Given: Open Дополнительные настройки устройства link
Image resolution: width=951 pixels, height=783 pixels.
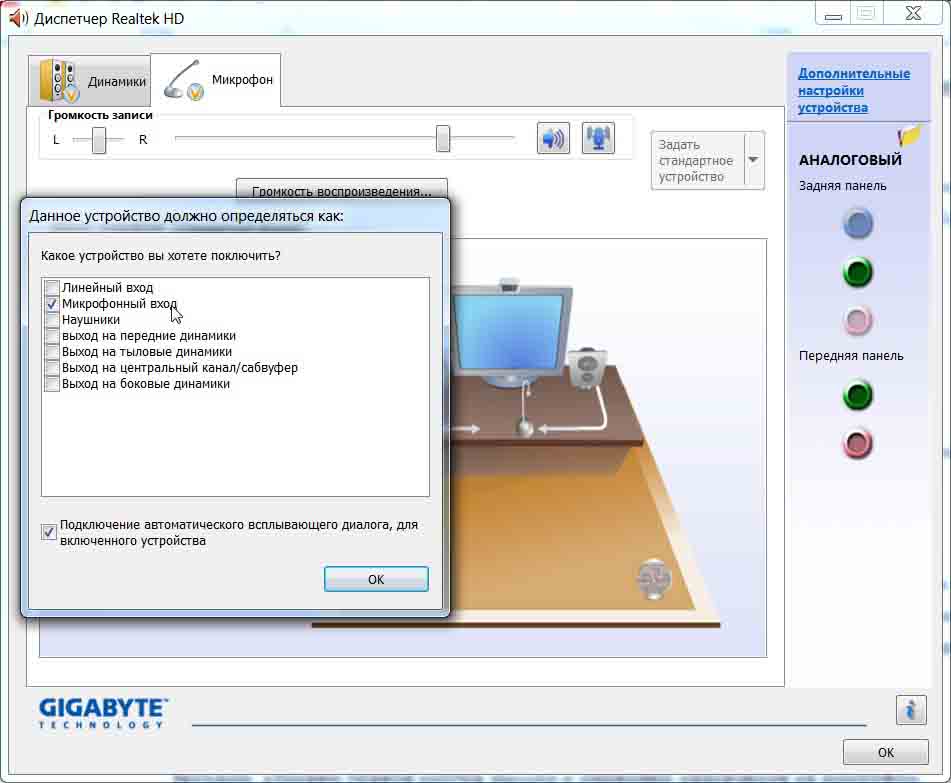Looking at the screenshot, I should [853, 90].
